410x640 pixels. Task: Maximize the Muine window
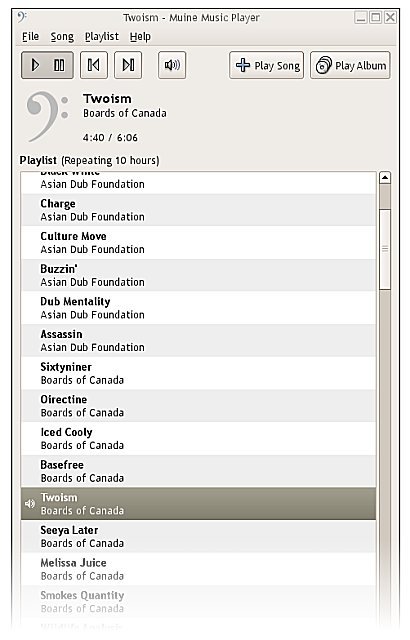(x=376, y=17)
